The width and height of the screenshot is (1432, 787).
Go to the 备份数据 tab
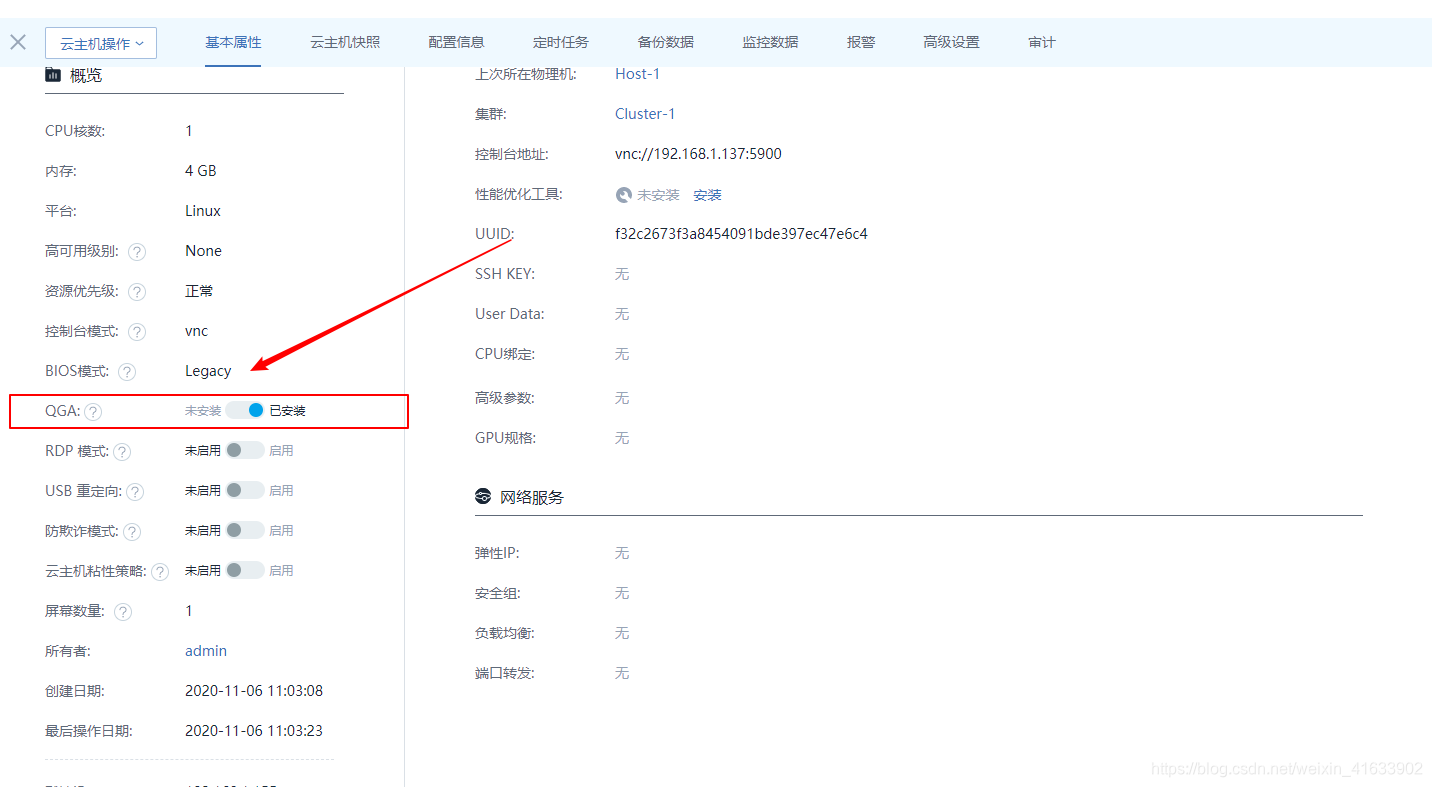666,42
